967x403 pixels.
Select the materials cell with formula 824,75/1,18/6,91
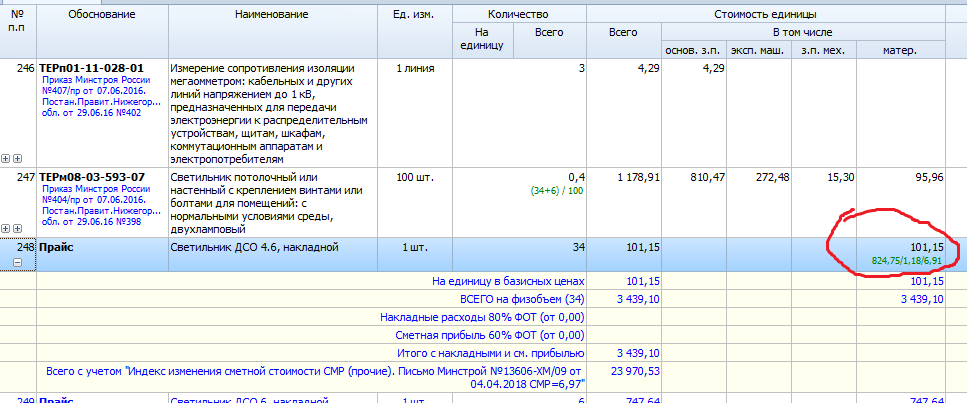(900, 254)
